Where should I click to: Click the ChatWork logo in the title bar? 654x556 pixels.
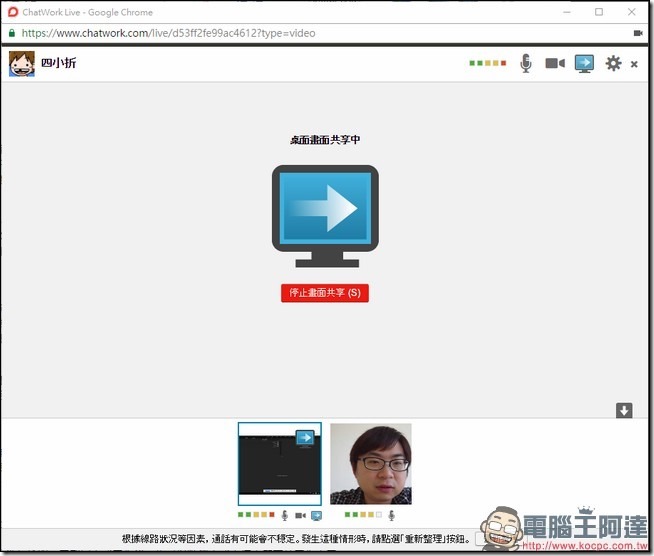(13, 12)
